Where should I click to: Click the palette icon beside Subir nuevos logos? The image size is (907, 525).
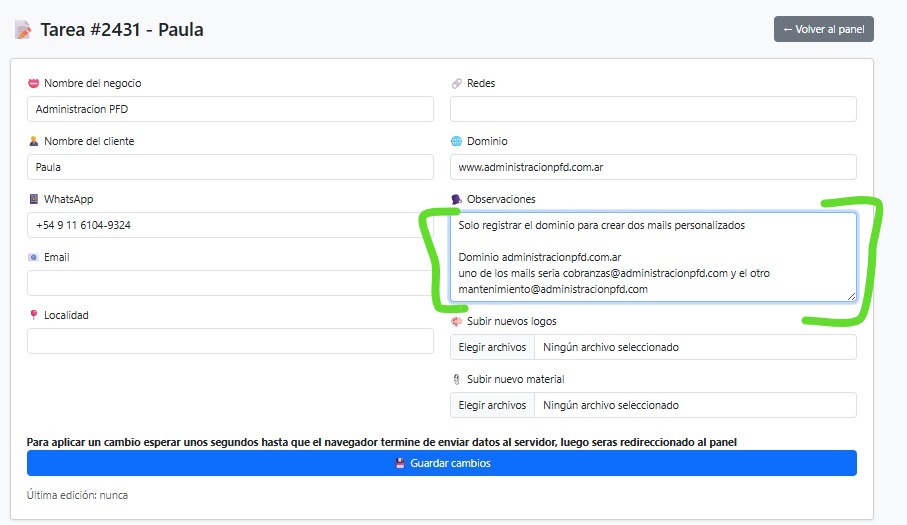[456, 321]
